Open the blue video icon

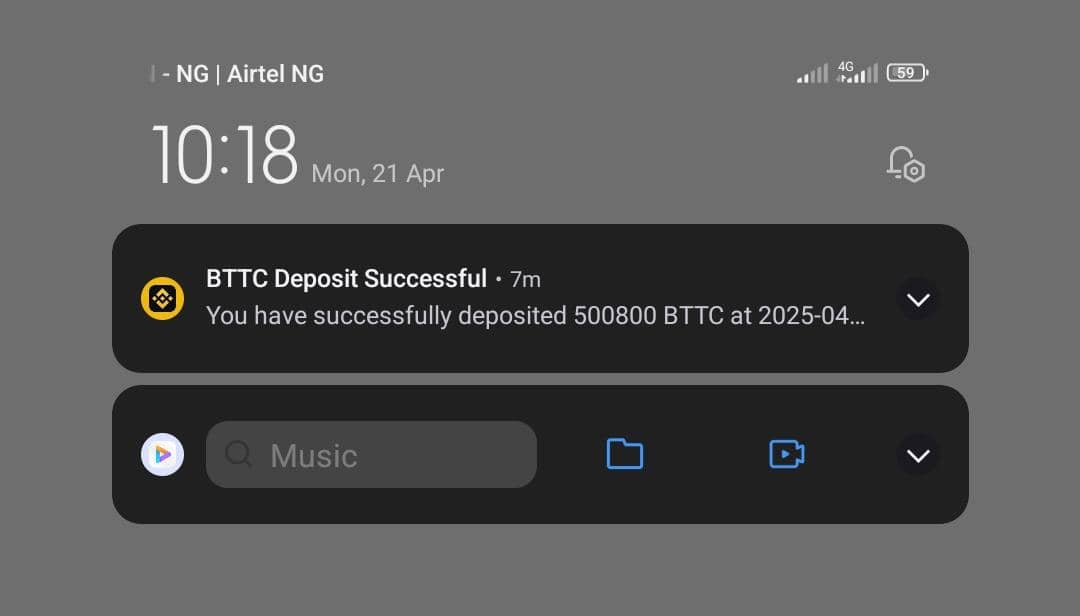[787, 454]
